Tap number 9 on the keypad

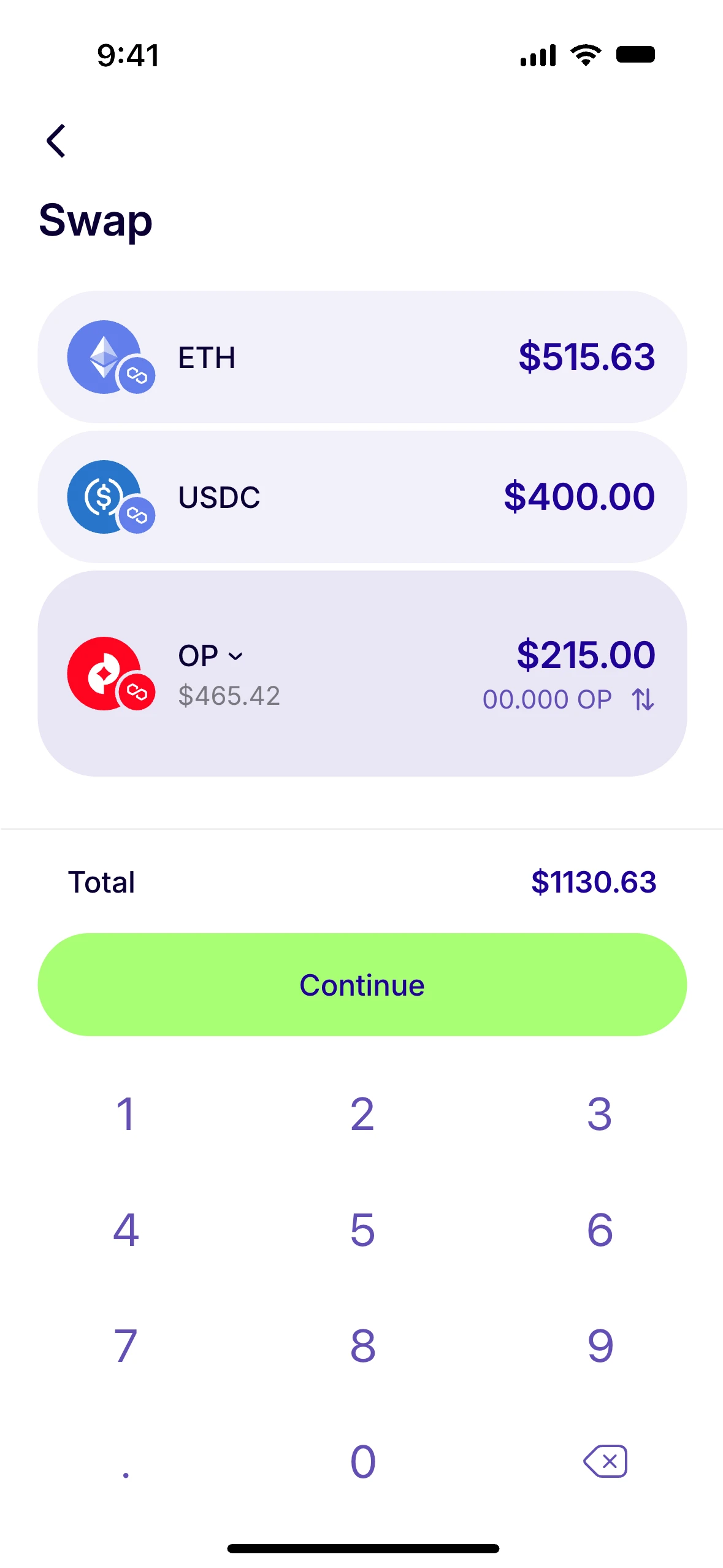click(600, 1345)
